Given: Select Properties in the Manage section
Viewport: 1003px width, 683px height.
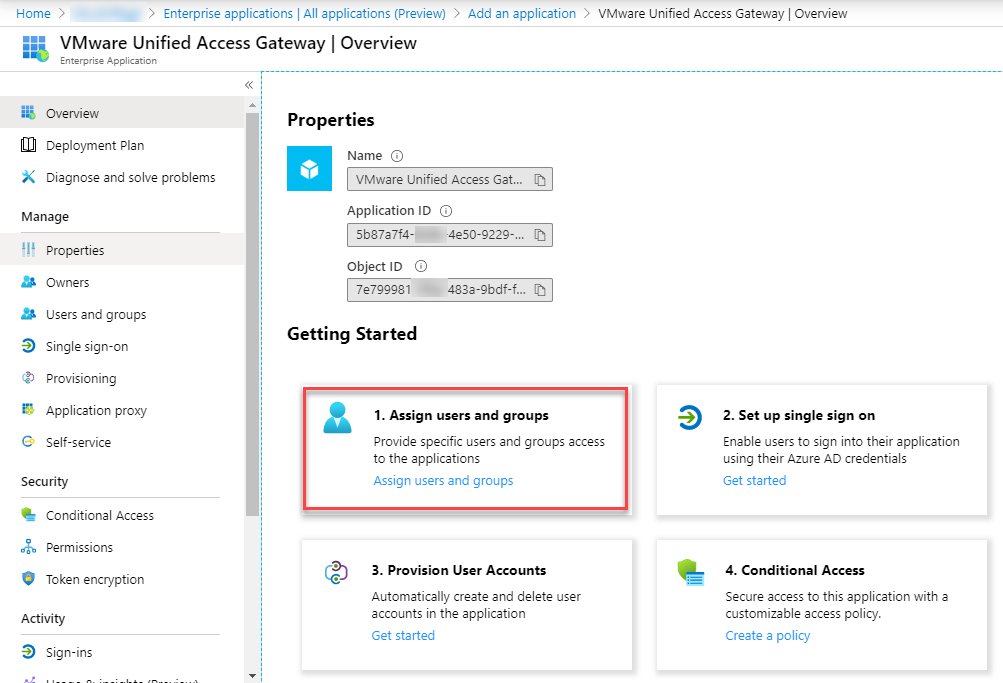Looking at the screenshot, I should click(122, 249).
